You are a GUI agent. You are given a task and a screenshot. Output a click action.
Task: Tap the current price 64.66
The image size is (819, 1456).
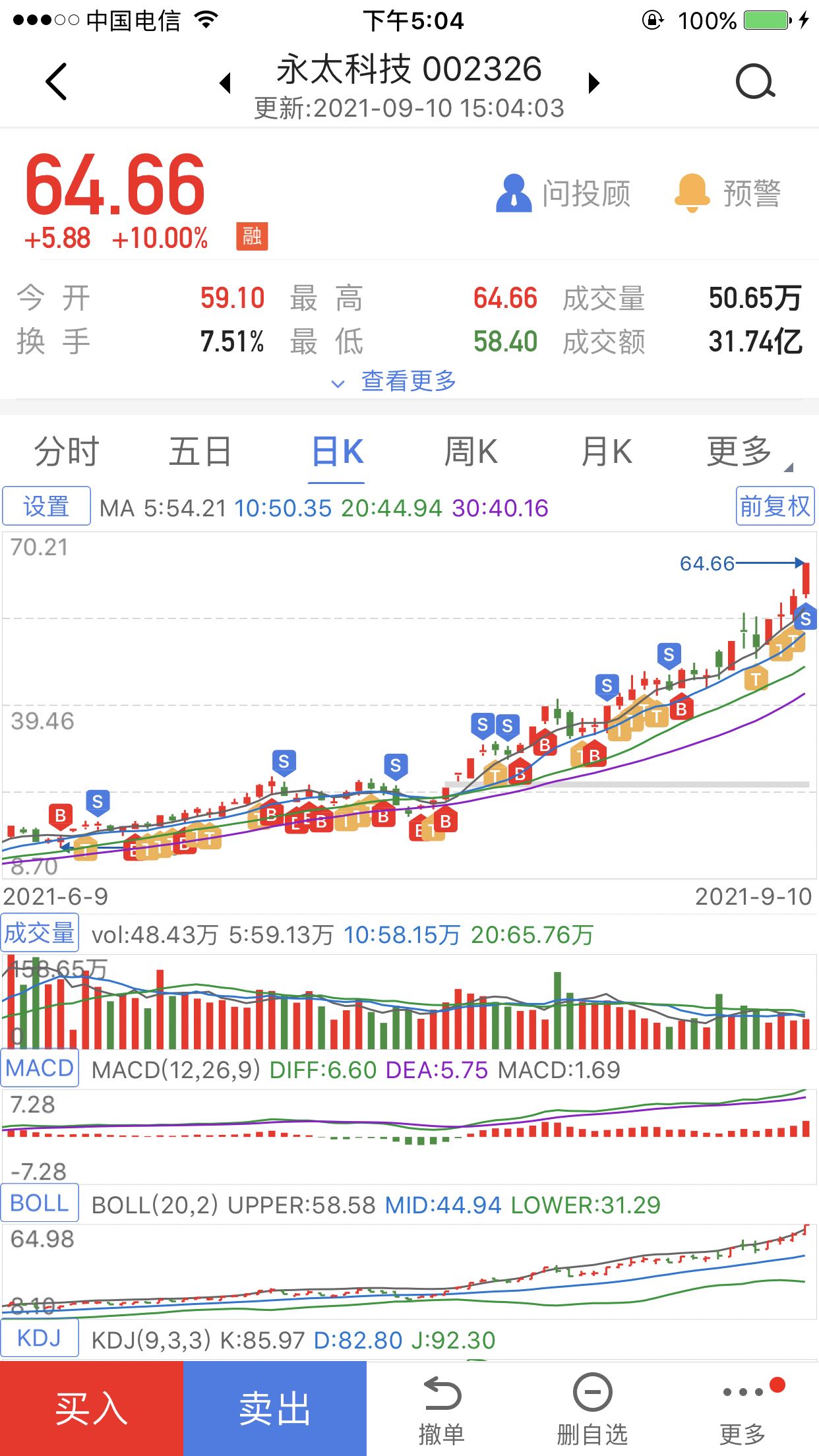(115, 185)
